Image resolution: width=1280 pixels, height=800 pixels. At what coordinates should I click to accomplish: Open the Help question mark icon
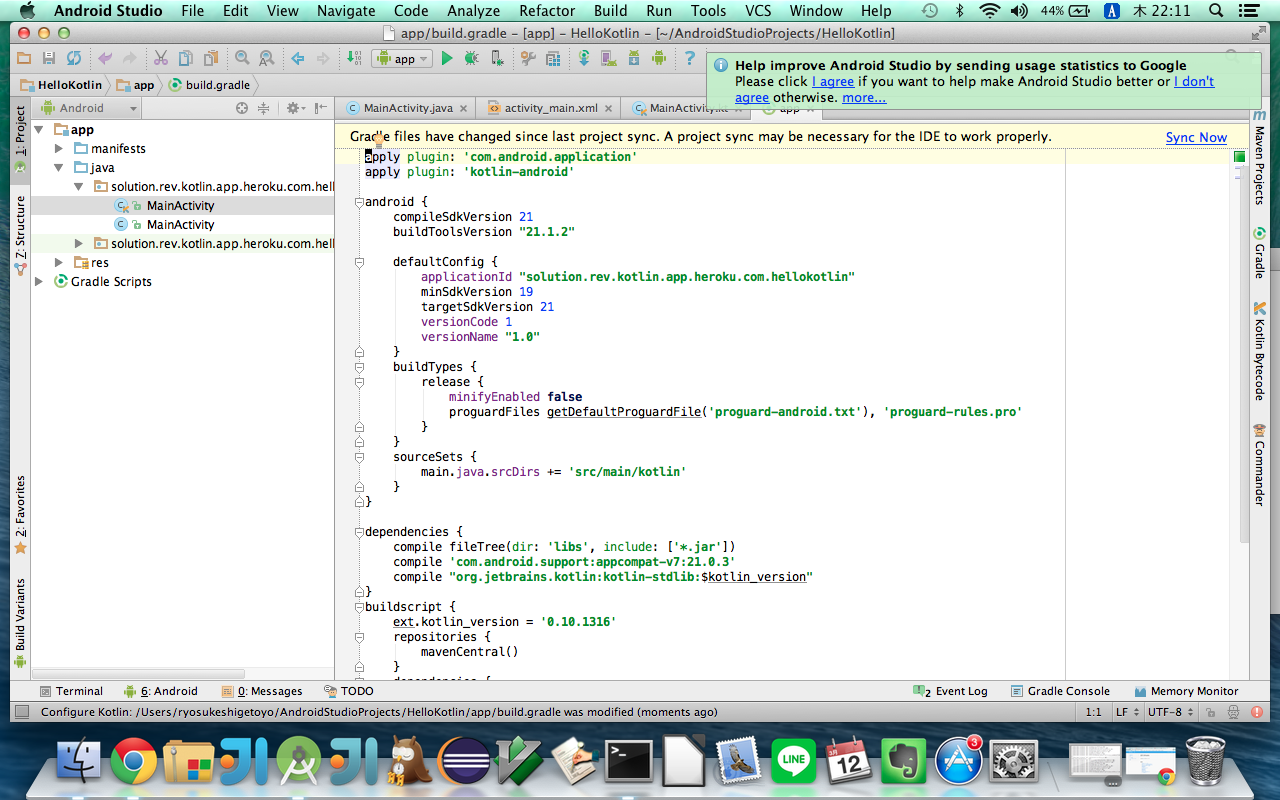coord(689,59)
